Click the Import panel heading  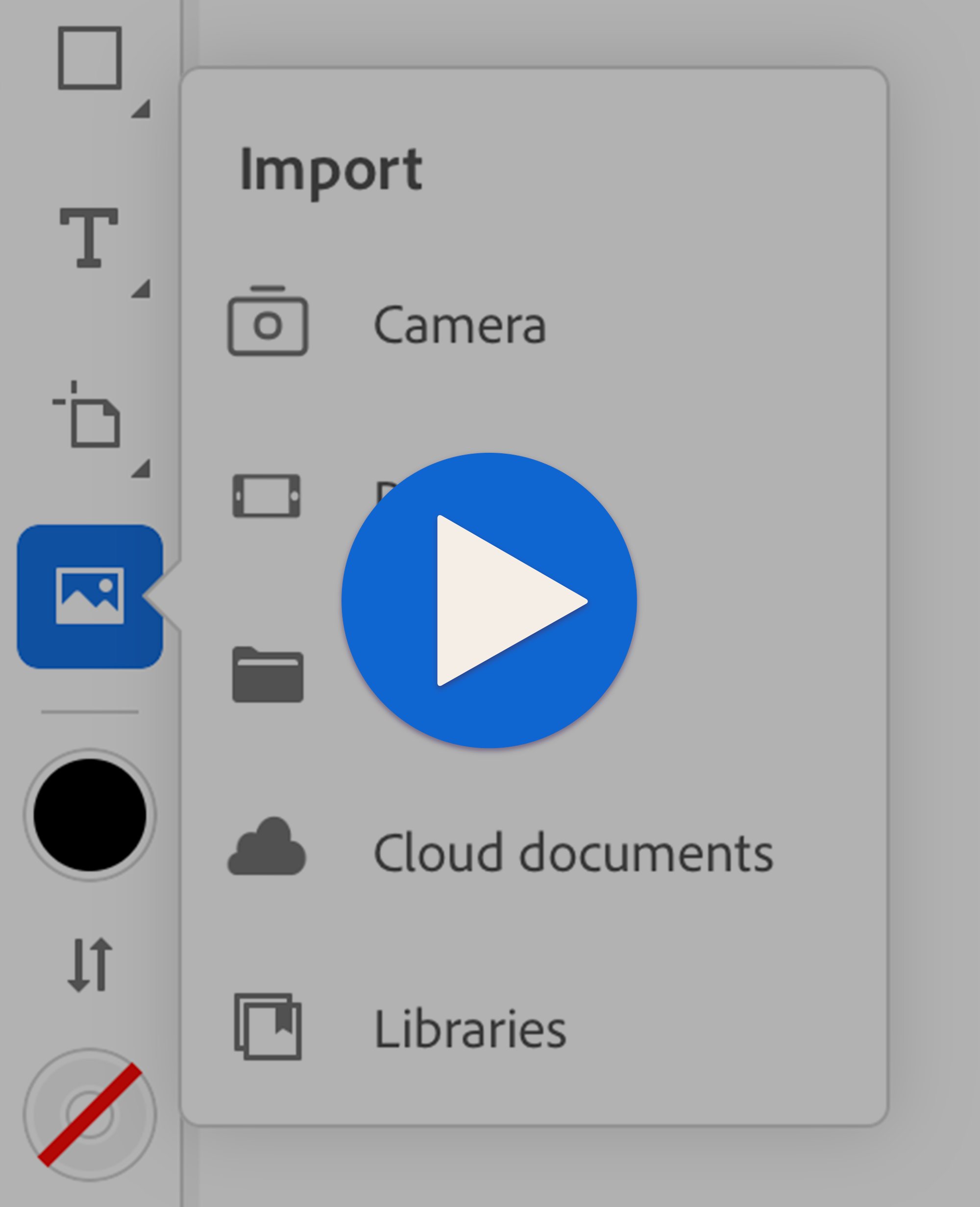331,170
